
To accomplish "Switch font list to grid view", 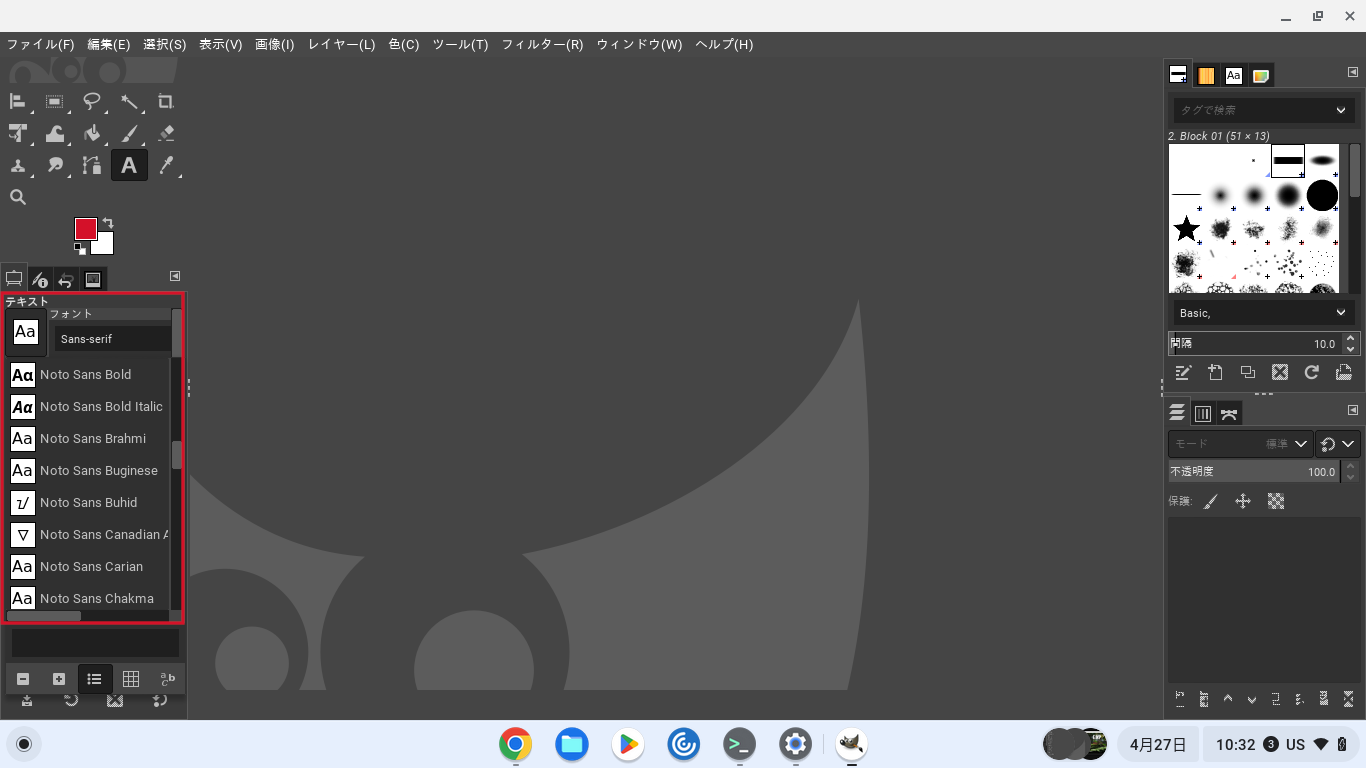I will pyautogui.click(x=130, y=679).
